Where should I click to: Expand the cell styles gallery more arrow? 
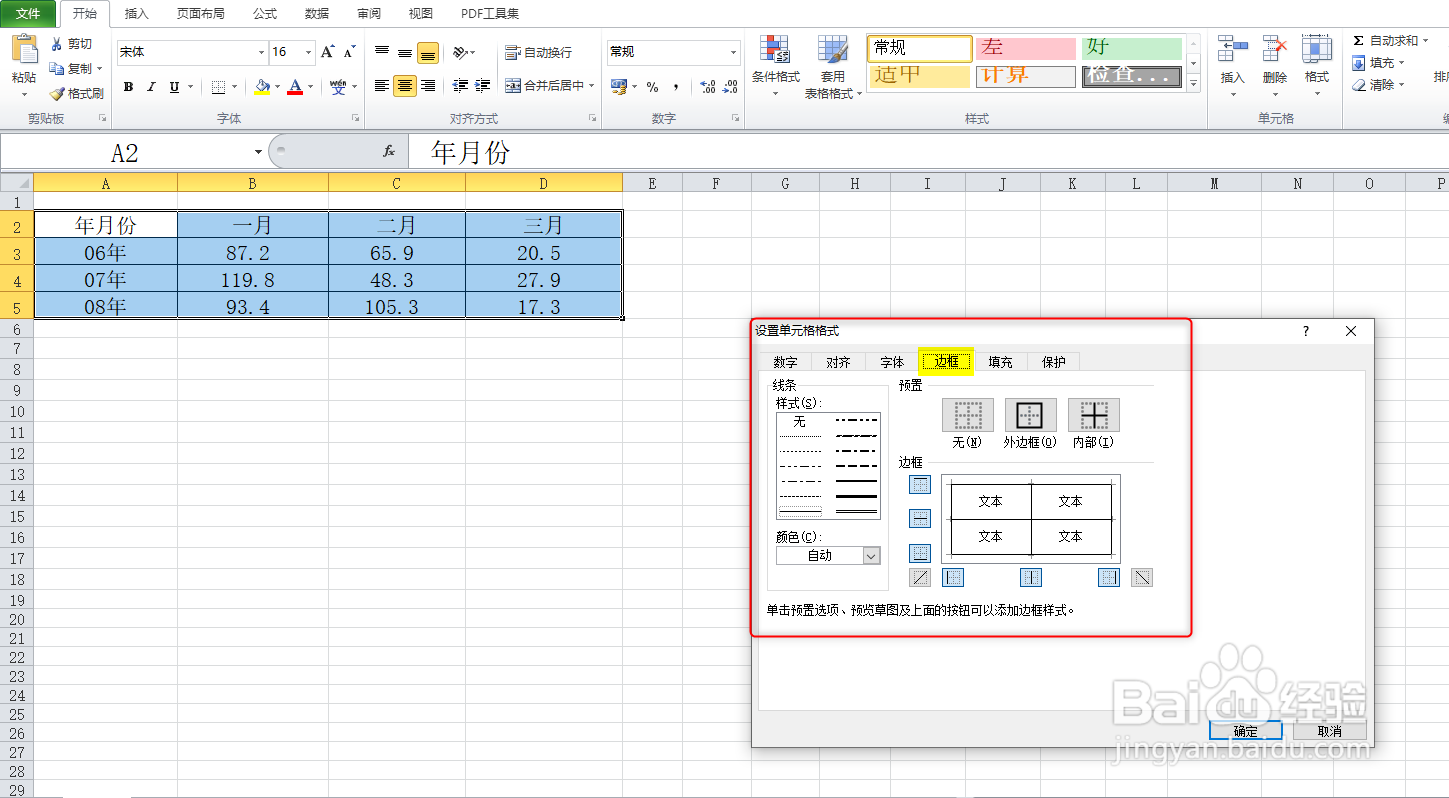(x=1193, y=85)
